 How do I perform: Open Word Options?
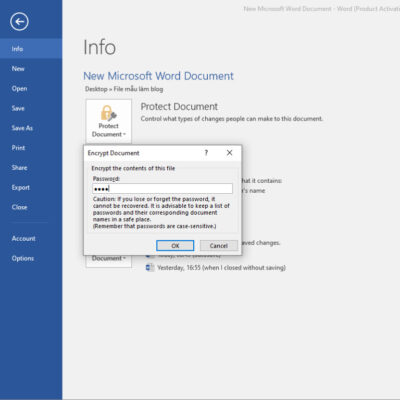point(31,258)
